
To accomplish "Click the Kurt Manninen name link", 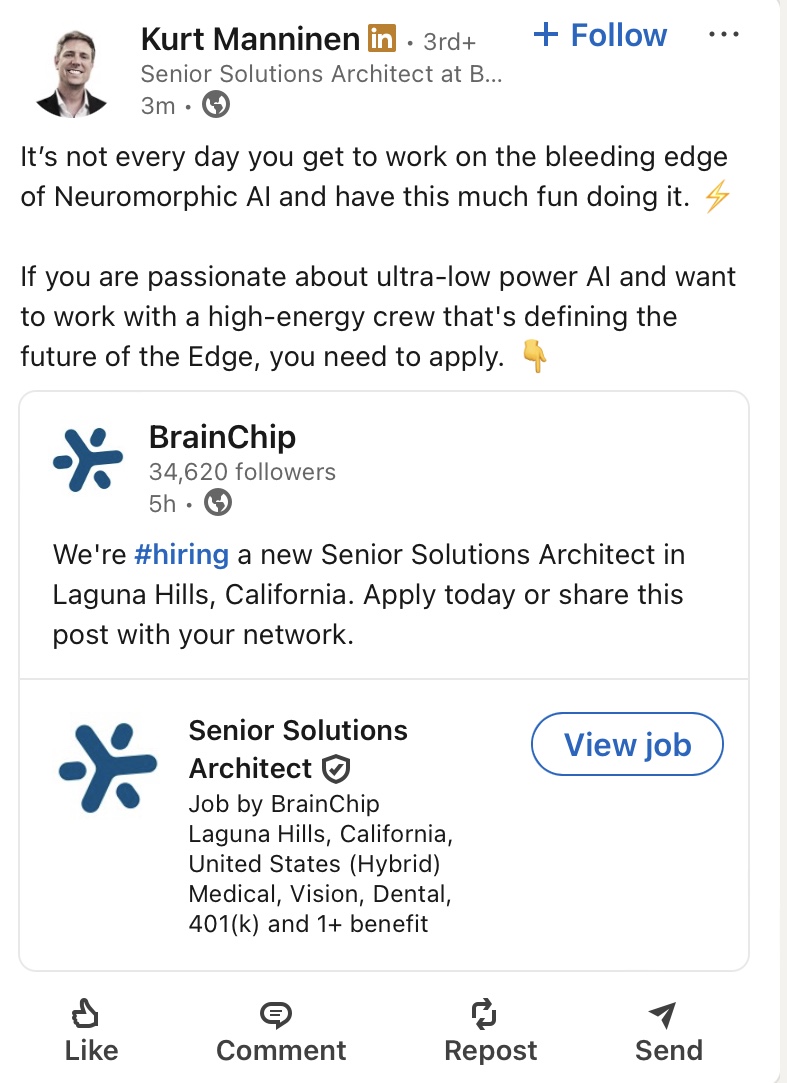I will click(x=250, y=39).
